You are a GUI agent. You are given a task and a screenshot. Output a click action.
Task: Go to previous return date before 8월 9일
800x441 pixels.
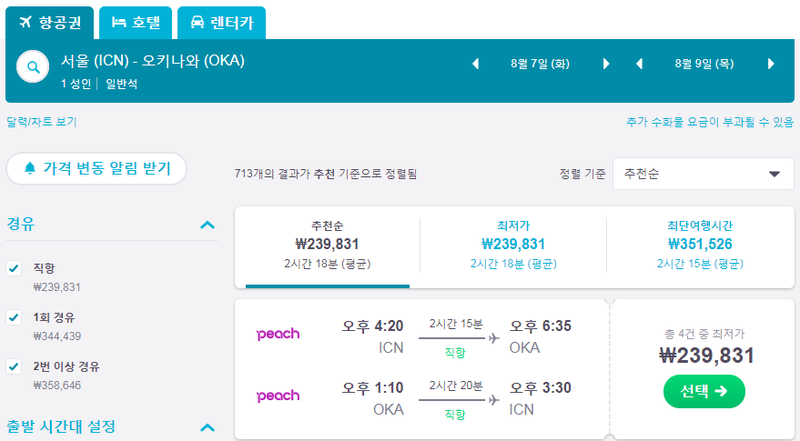pos(639,64)
